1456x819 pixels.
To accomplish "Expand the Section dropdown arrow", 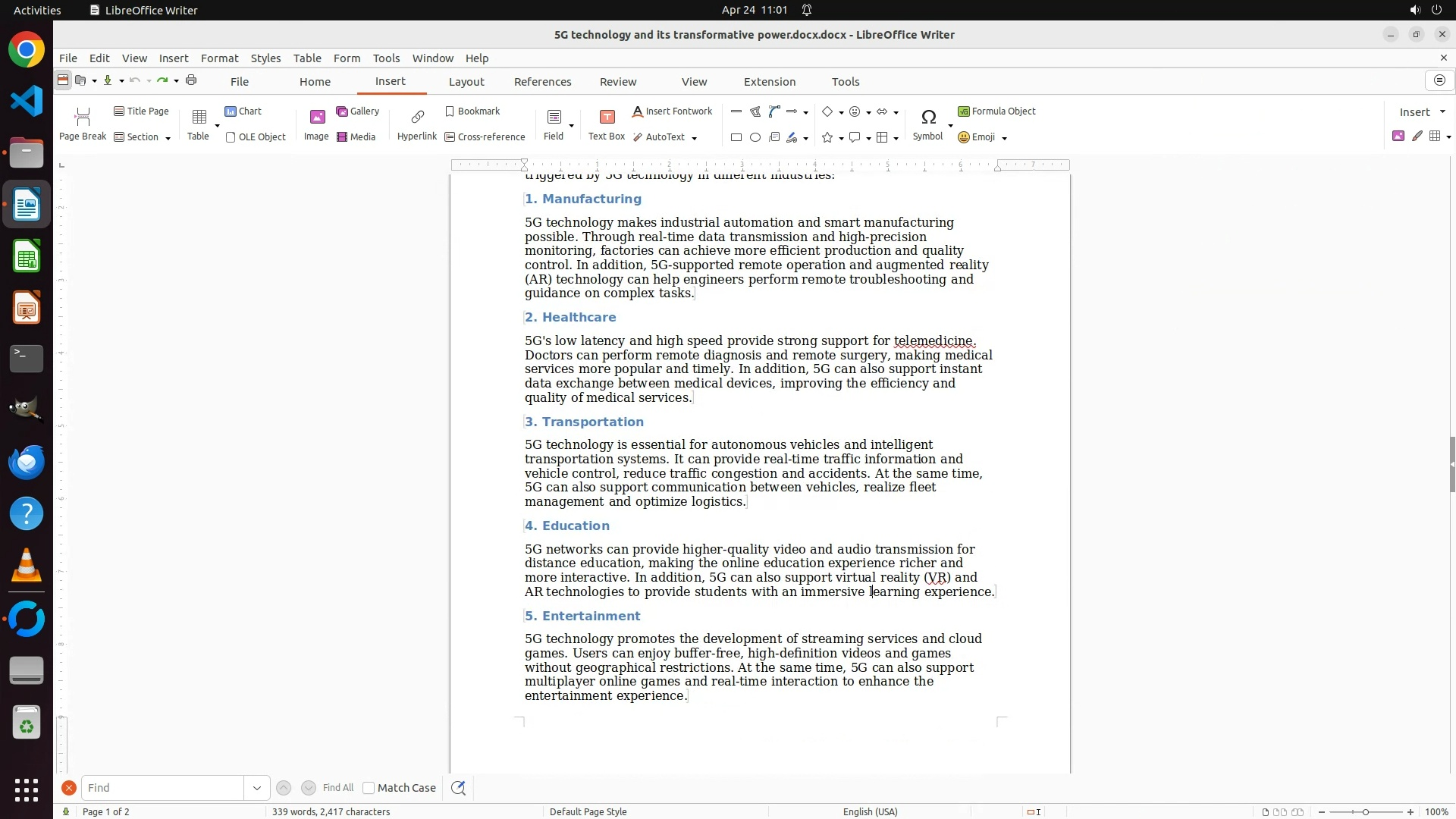I will [168, 138].
